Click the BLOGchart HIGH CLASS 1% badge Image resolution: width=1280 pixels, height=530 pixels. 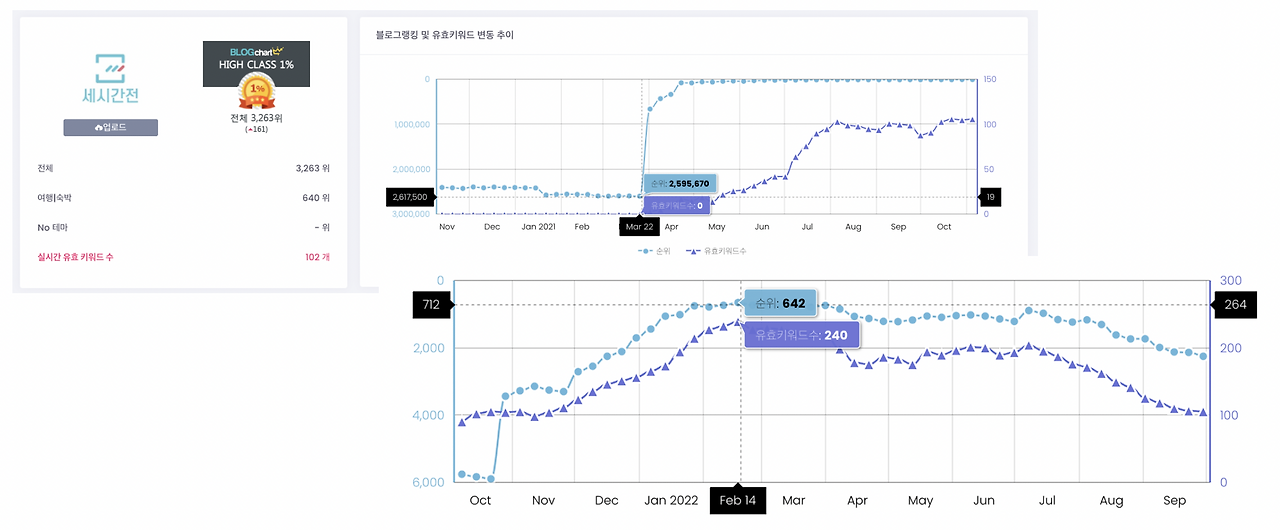click(256, 63)
